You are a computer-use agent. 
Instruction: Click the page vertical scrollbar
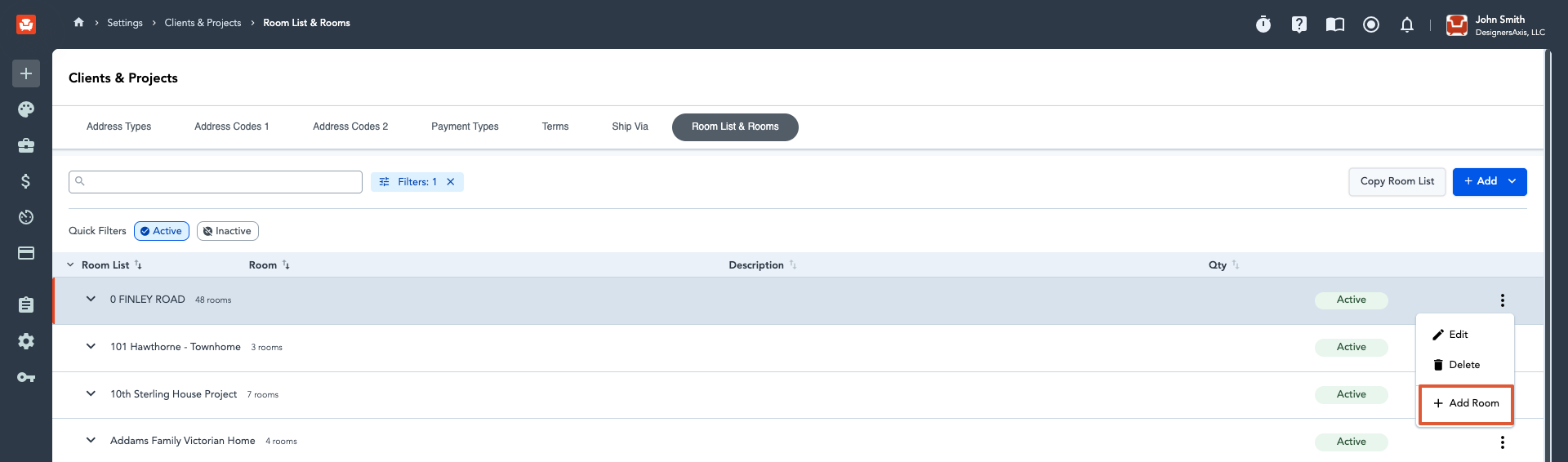click(x=1548, y=255)
